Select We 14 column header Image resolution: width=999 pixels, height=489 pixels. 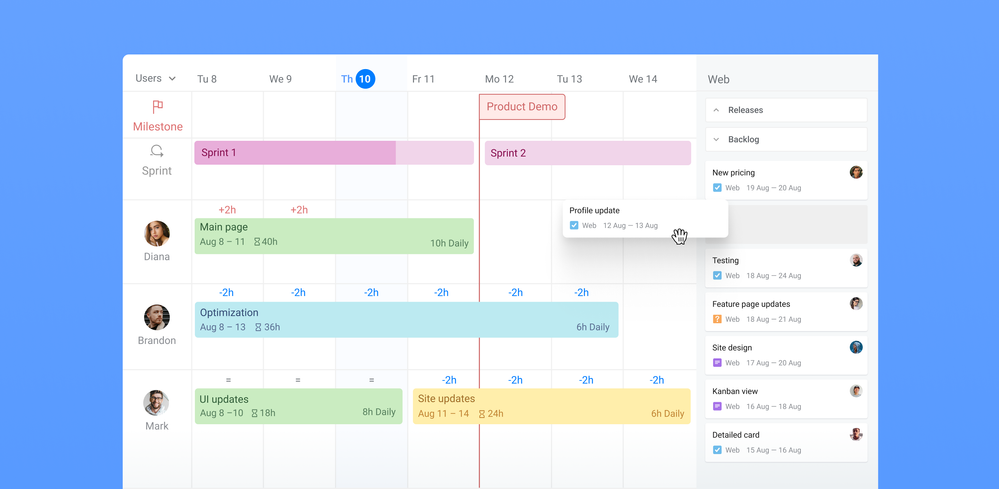pyautogui.click(x=643, y=79)
